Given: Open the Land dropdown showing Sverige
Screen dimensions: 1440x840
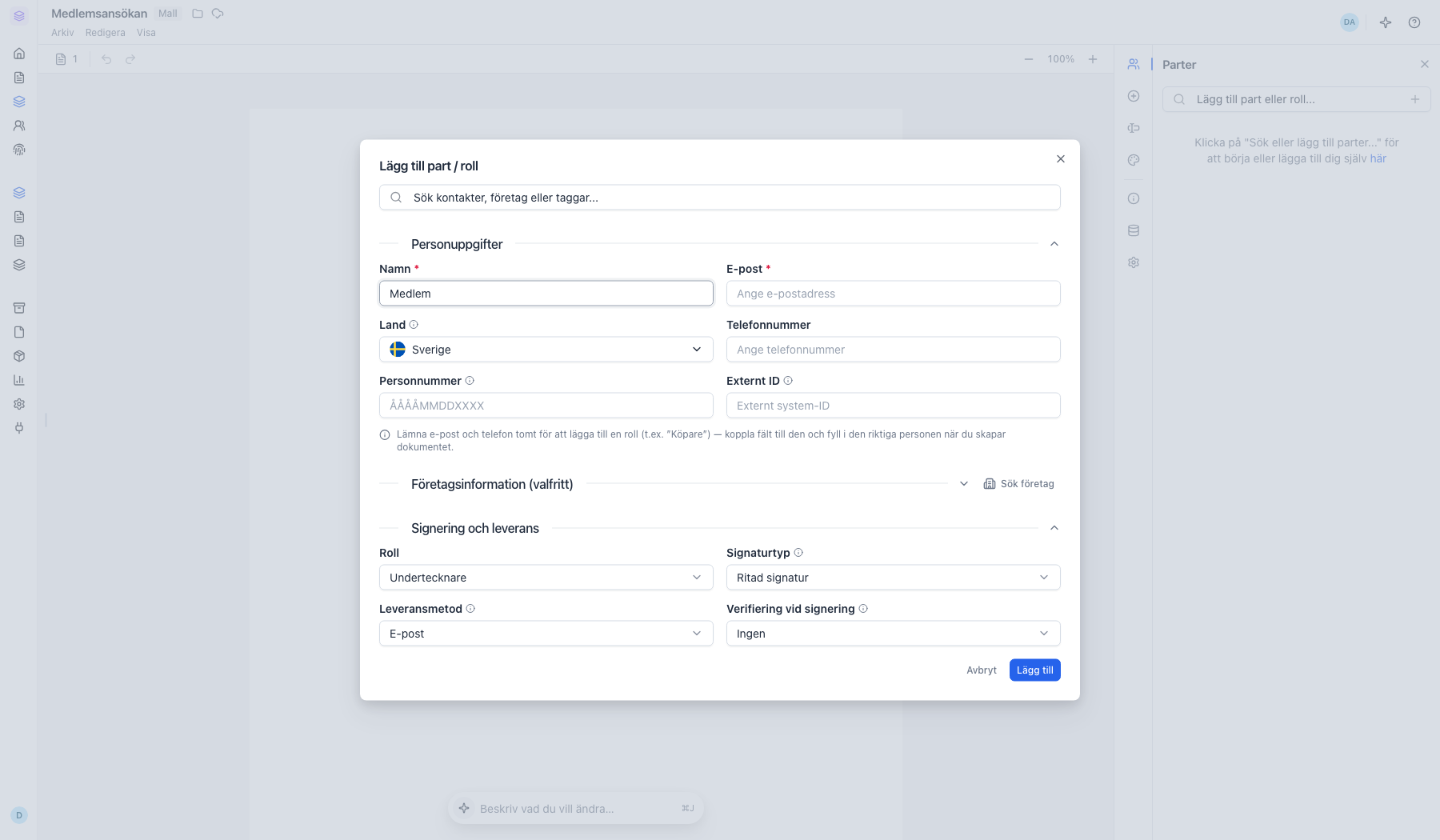Looking at the screenshot, I should pyautogui.click(x=546, y=350).
